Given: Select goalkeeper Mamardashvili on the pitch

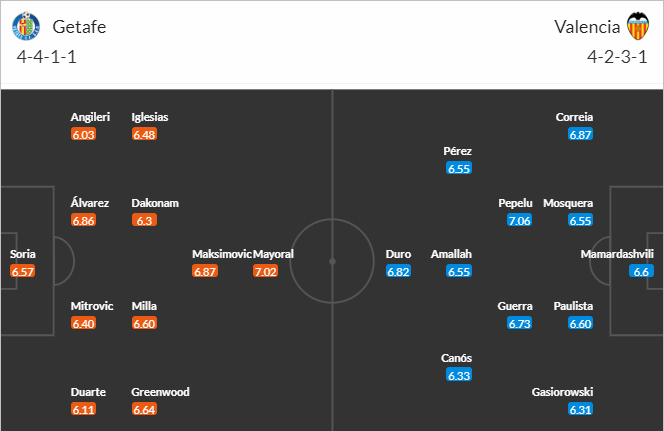Looking at the screenshot, I should [617, 254].
